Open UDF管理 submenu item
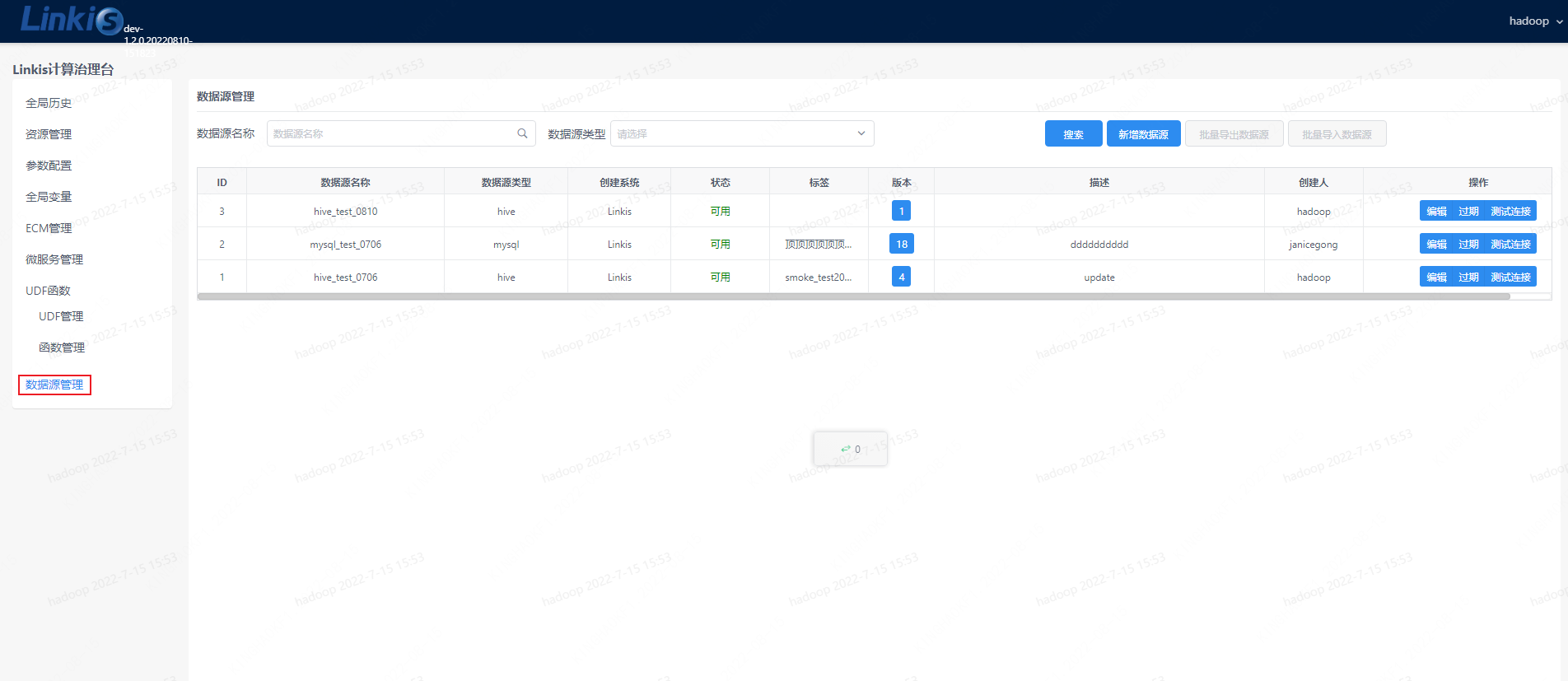 point(61,316)
